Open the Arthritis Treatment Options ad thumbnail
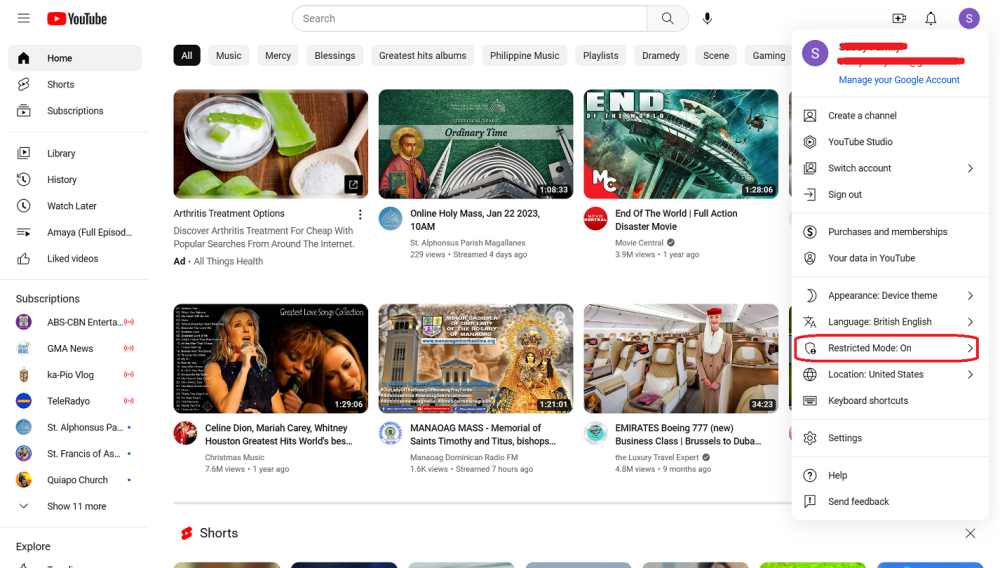Viewport: 1000px width, 568px height. (270, 144)
